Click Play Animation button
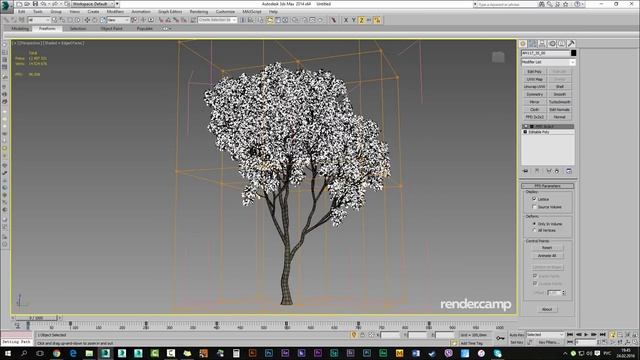Screen dimensions: 640x360 [586, 335]
